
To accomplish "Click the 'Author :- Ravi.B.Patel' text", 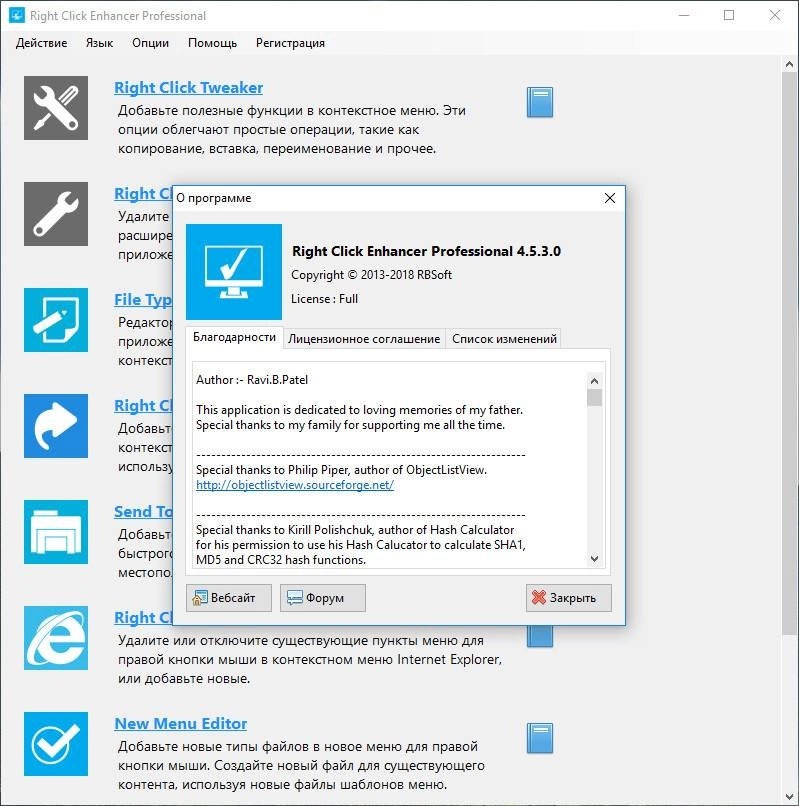I will tap(252, 380).
